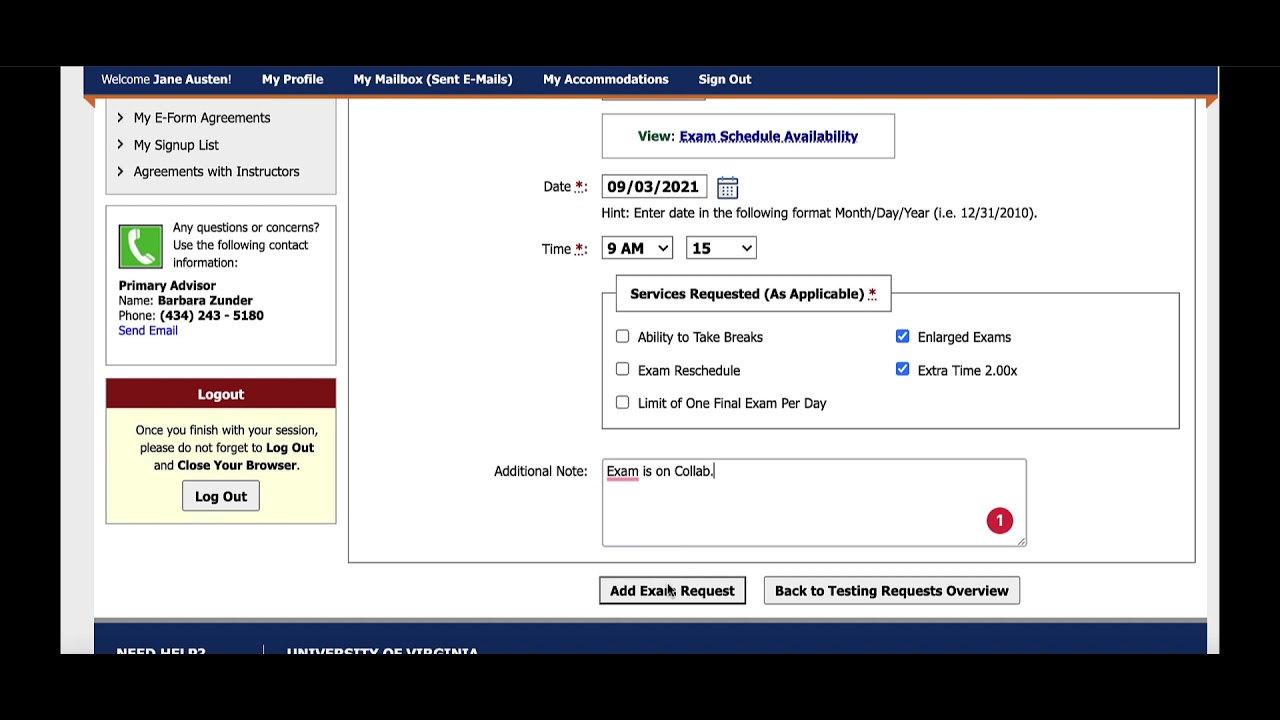Click Back to Testing Requests Overview

[x=891, y=591]
